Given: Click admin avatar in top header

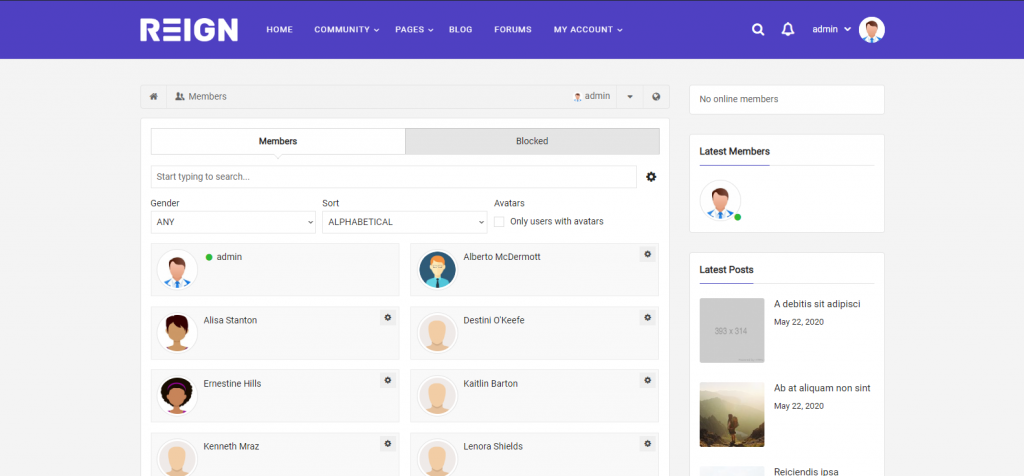Looking at the screenshot, I should coord(871,29).
